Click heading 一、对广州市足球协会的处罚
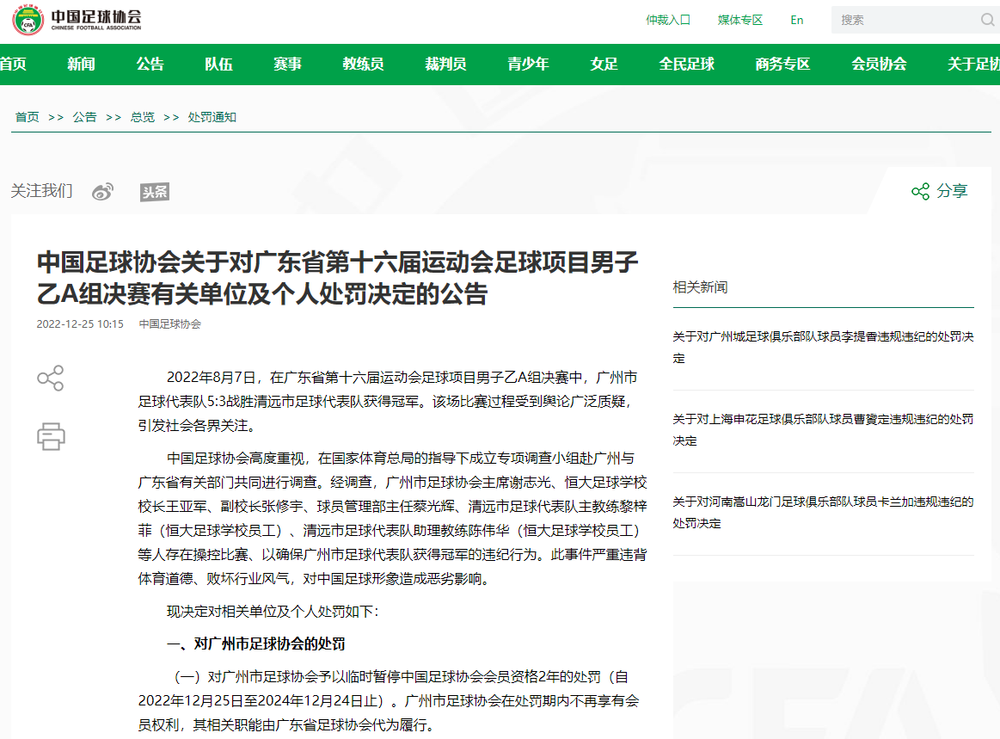This screenshot has width=1000, height=739. [256, 644]
